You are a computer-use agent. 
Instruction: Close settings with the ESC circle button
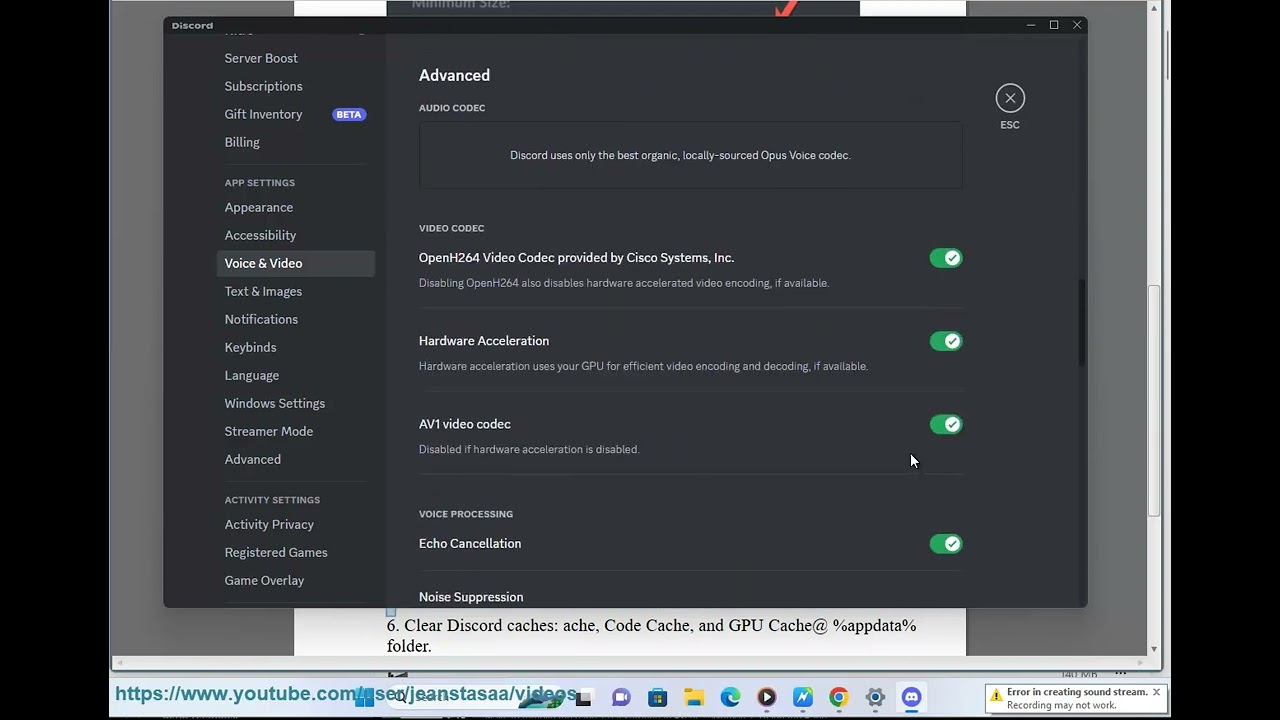pyautogui.click(x=1010, y=98)
